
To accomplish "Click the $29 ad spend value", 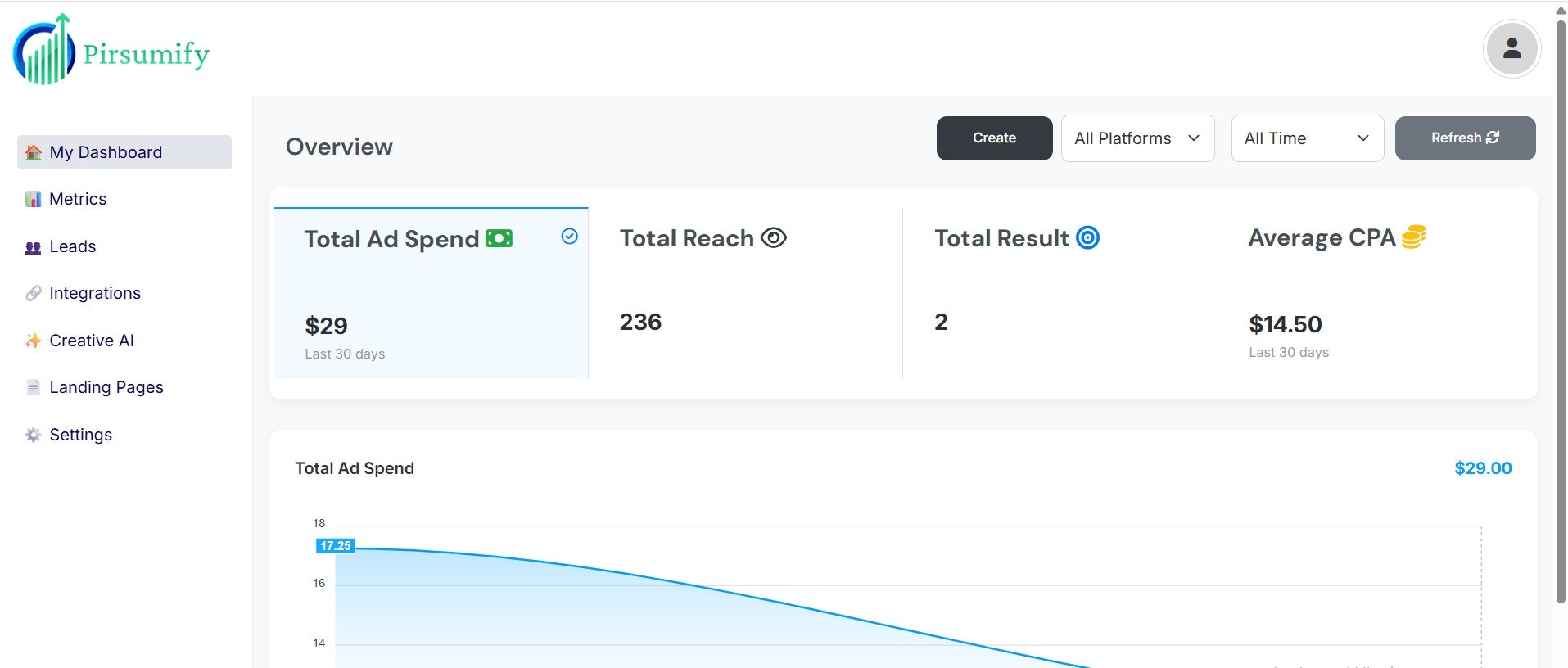I will click(326, 326).
